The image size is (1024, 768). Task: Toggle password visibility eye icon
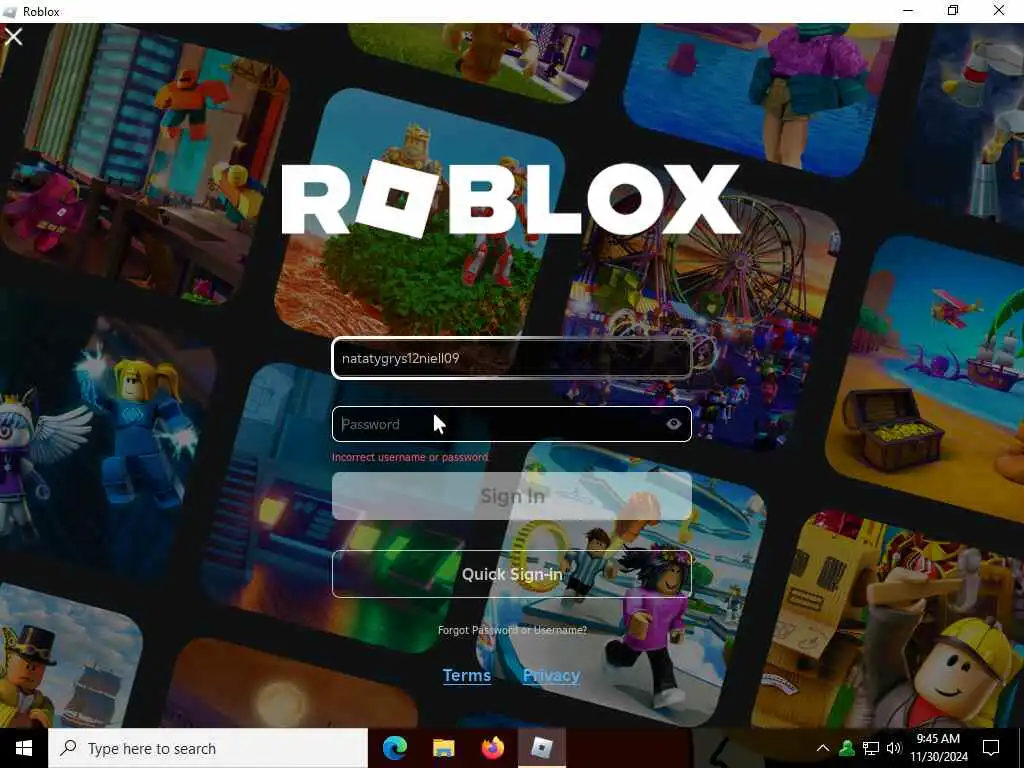click(673, 424)
